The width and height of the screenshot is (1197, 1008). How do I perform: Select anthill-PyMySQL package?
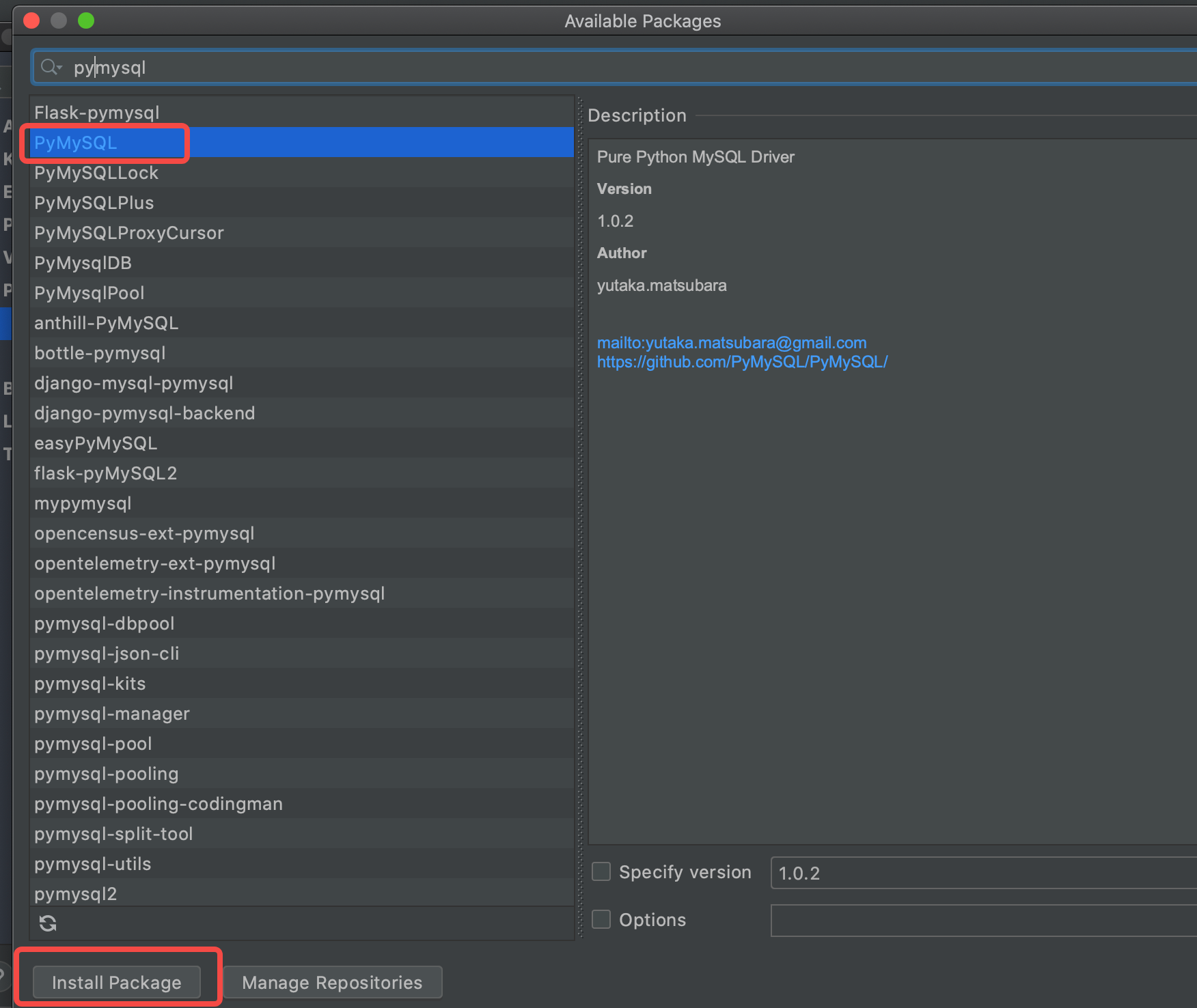pos(302,322)
